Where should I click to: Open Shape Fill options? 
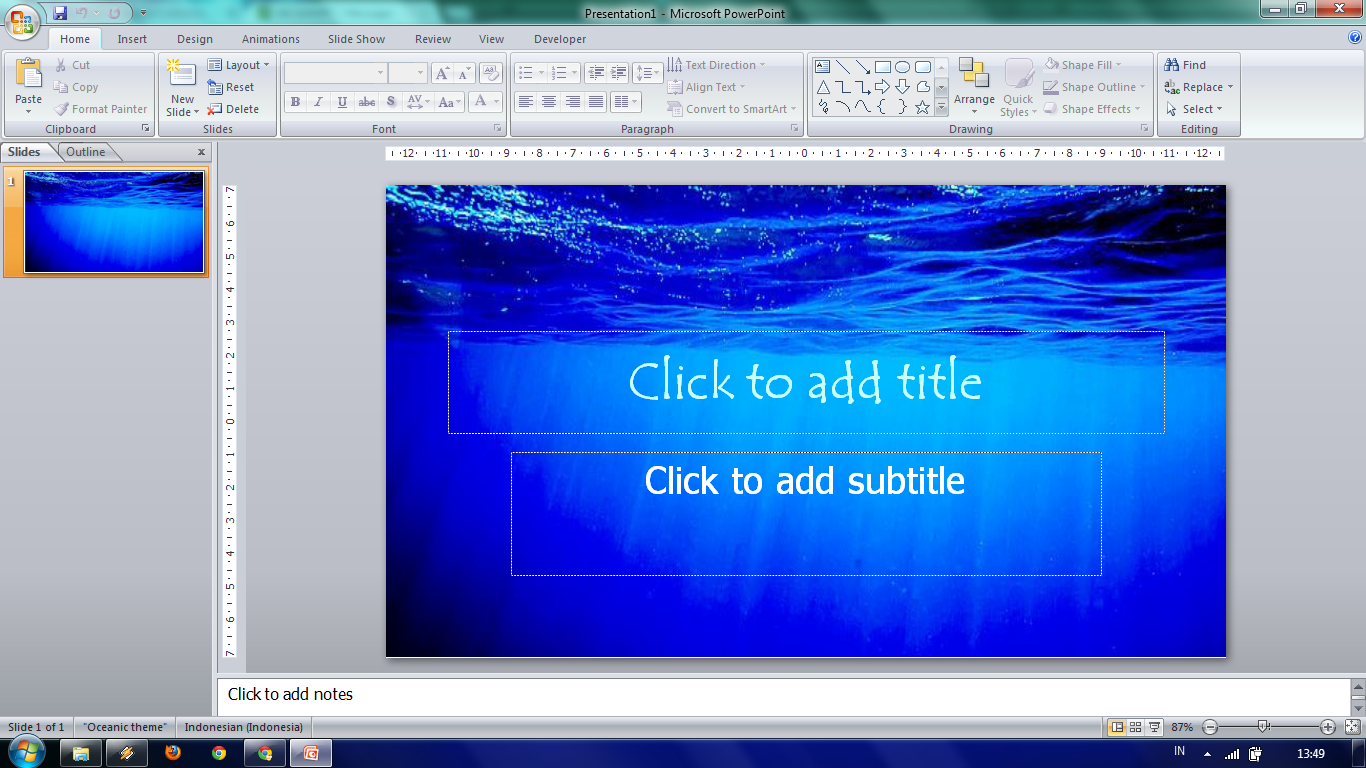click(x=1085, y=63)
